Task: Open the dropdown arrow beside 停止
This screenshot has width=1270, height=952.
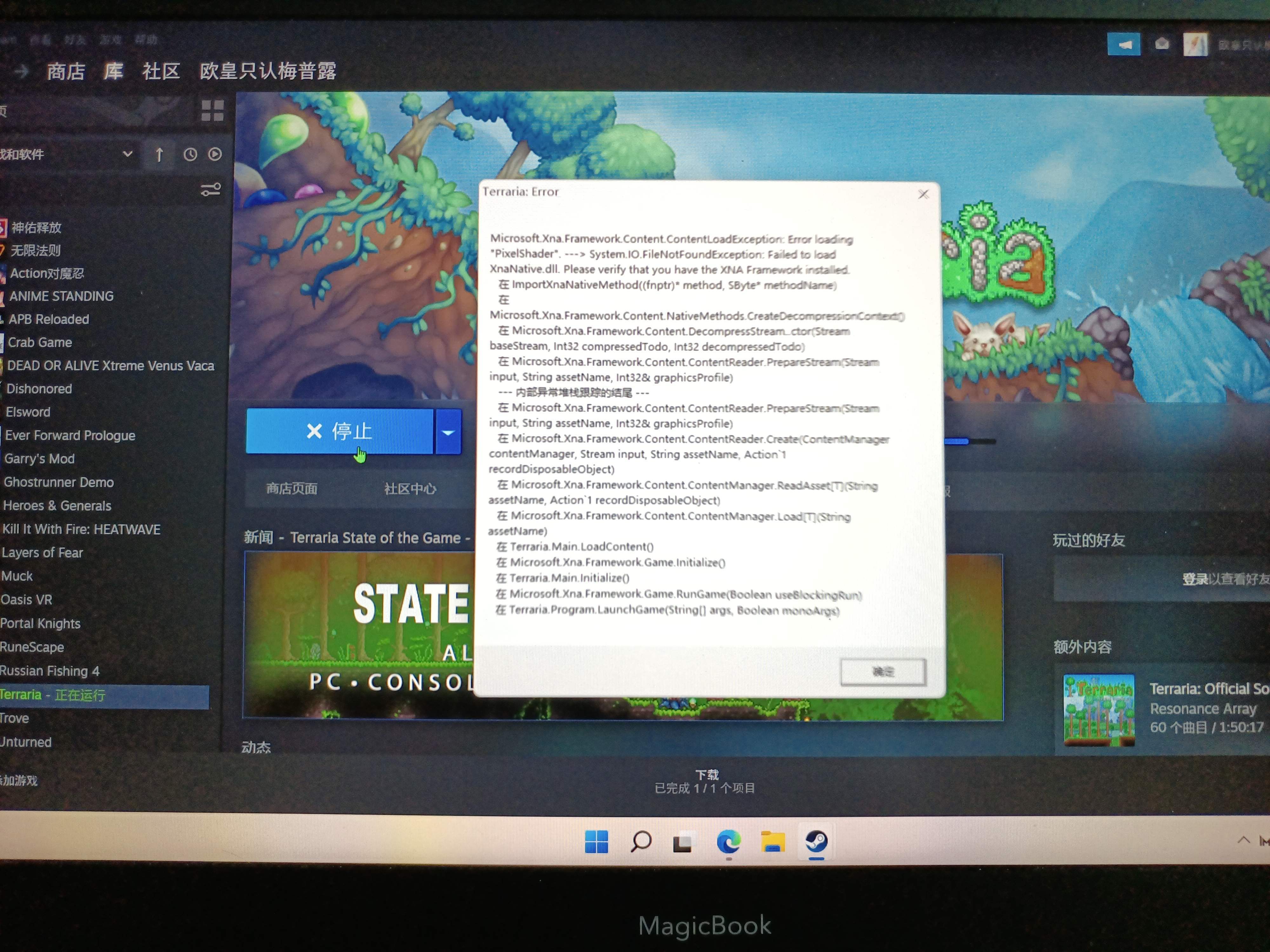Action: pyautogui.click(x=448, y=432)
